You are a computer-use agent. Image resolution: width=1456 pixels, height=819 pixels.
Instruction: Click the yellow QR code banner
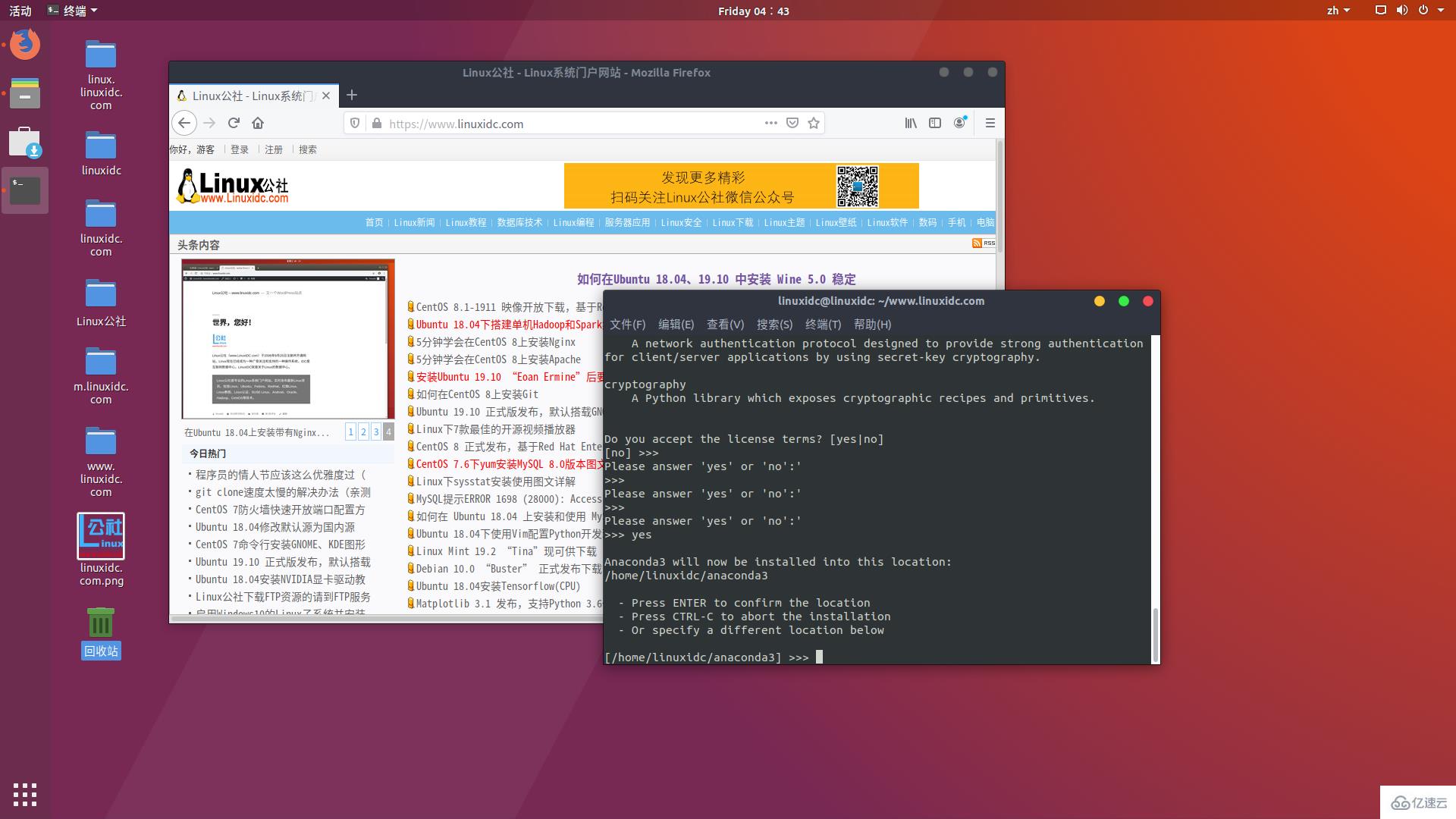tap(741, 186)
